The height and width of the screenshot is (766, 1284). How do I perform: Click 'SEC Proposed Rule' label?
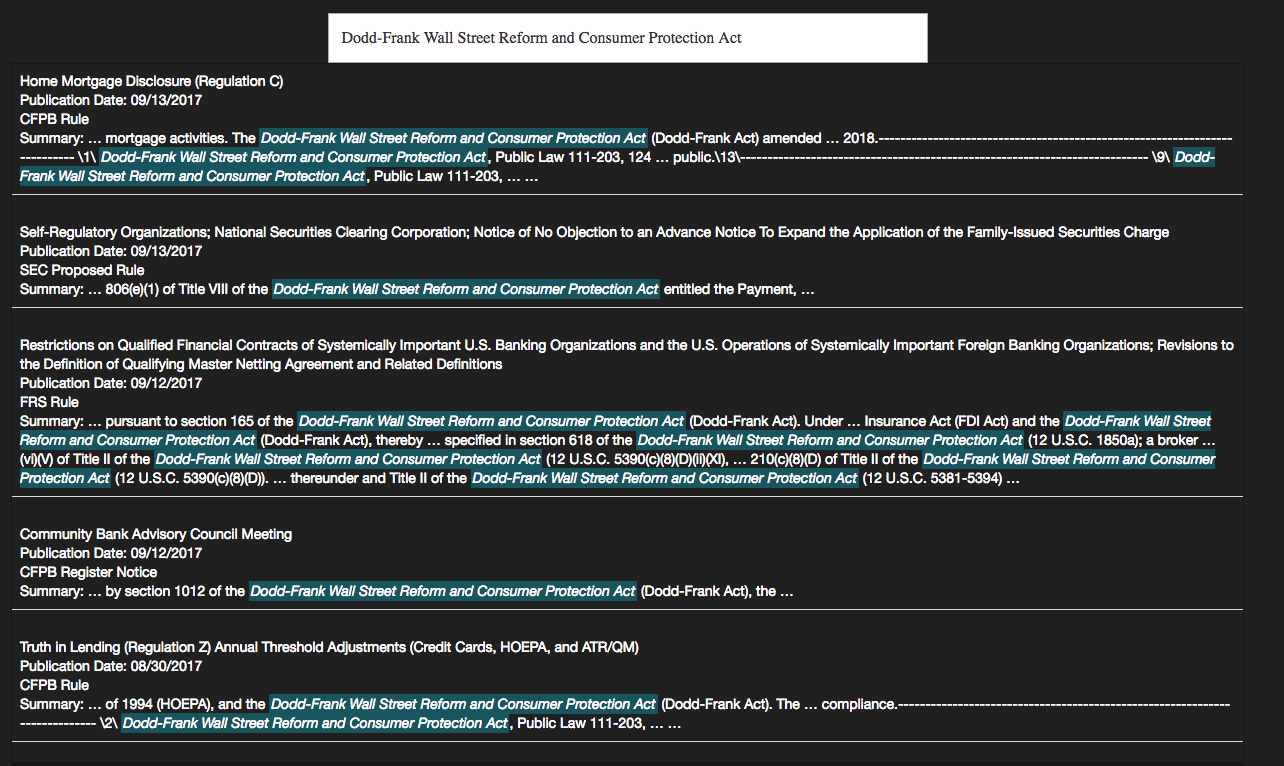coord(82,270)
